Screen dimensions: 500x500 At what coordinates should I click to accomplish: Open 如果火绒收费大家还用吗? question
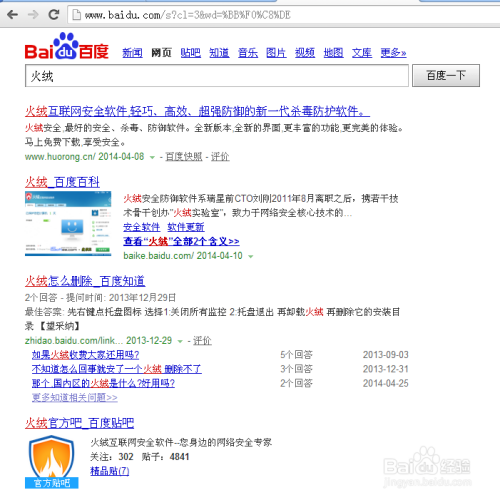click(x=85, y=355)
